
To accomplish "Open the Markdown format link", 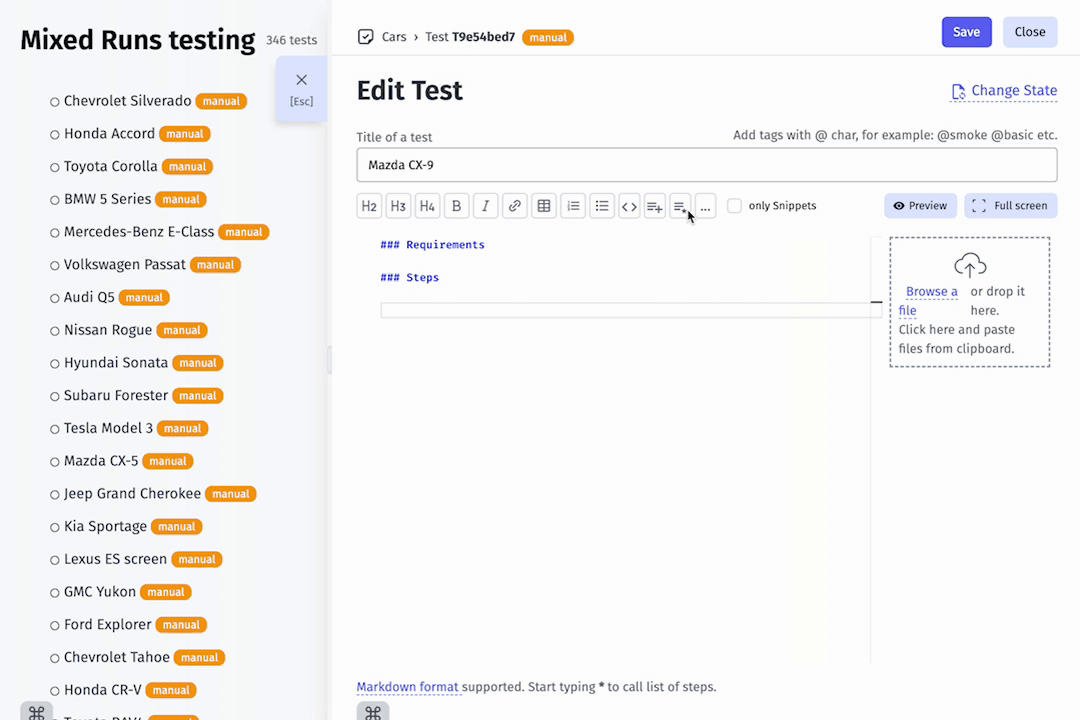I will click(x=407, y=687).
